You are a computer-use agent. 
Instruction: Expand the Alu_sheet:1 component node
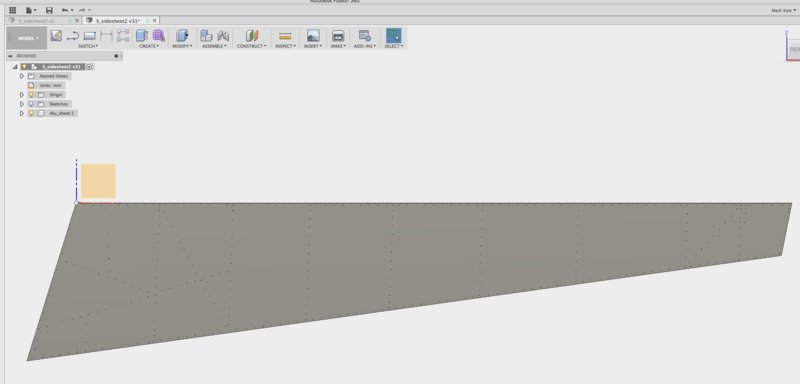(x=22, y=113)
